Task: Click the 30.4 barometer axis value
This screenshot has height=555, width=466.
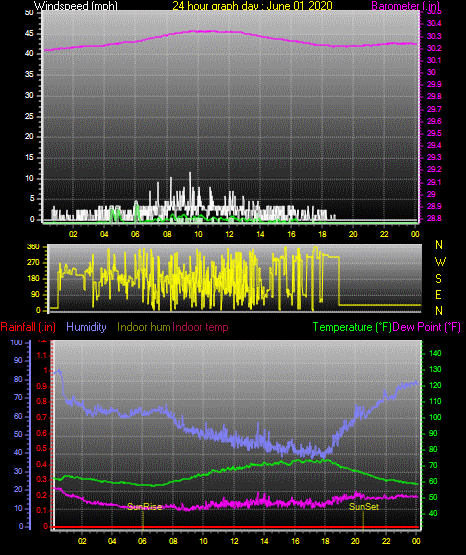Action: pos(434,23)
